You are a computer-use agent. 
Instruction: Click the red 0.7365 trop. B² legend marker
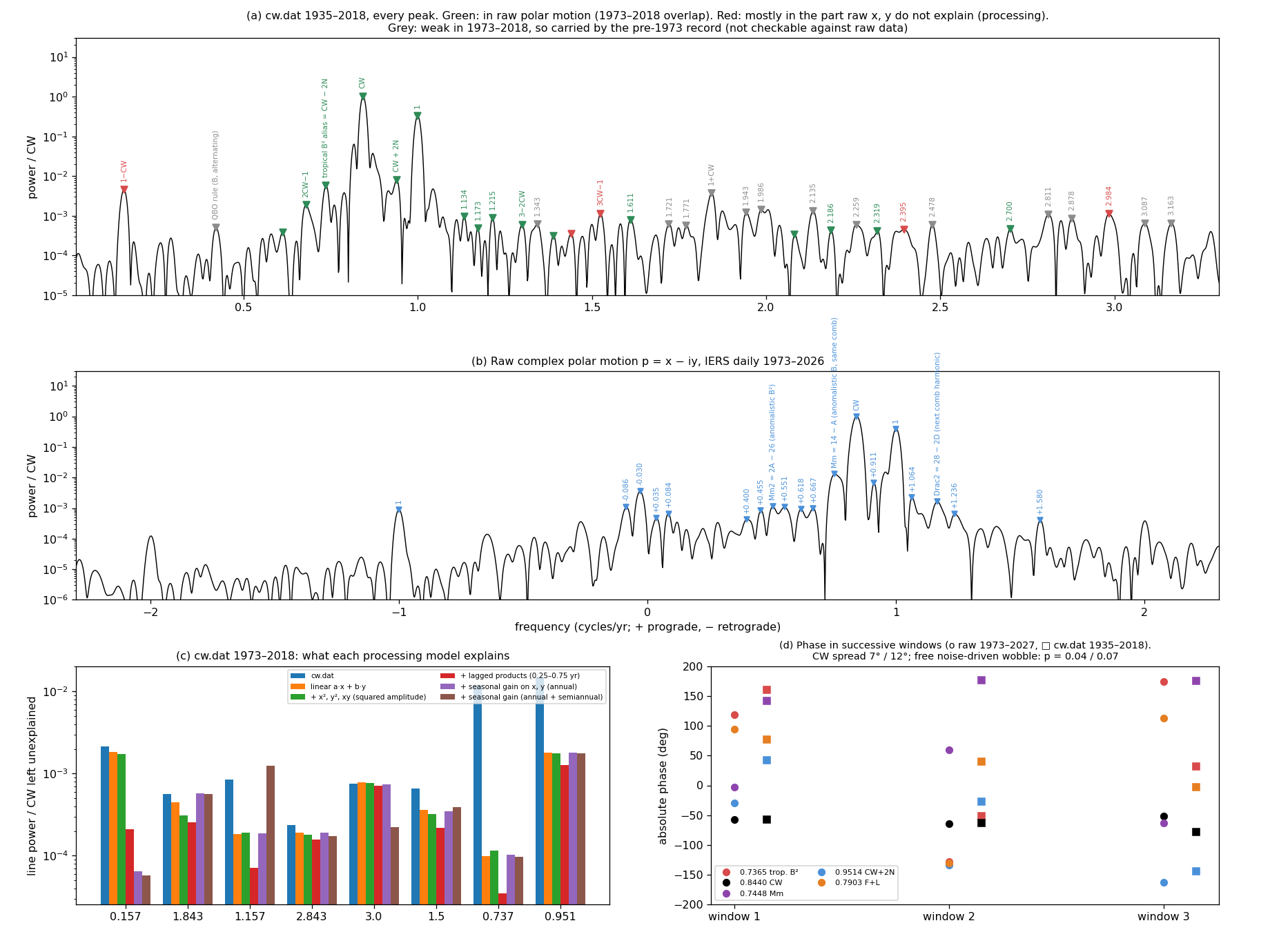click(x=726, y=872)
